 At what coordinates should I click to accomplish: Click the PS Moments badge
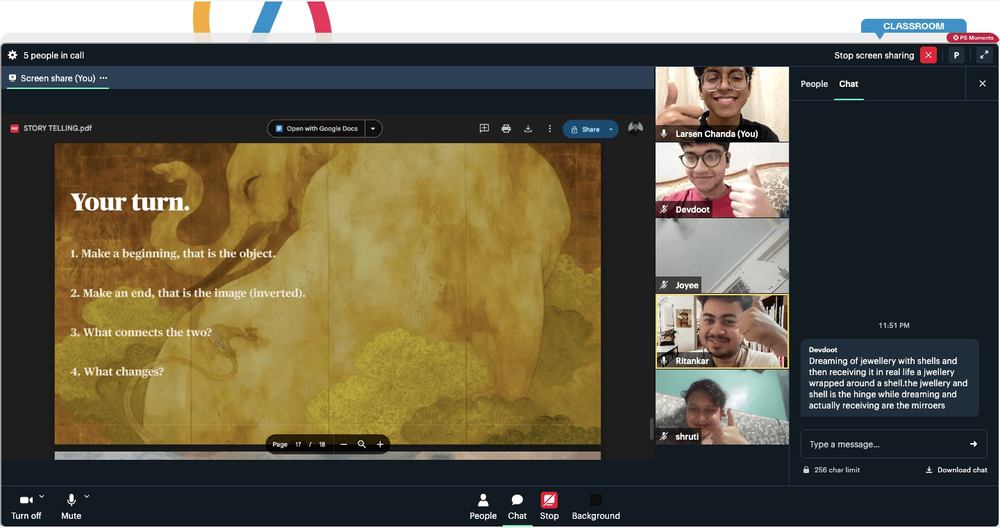[x=973, y=38]
